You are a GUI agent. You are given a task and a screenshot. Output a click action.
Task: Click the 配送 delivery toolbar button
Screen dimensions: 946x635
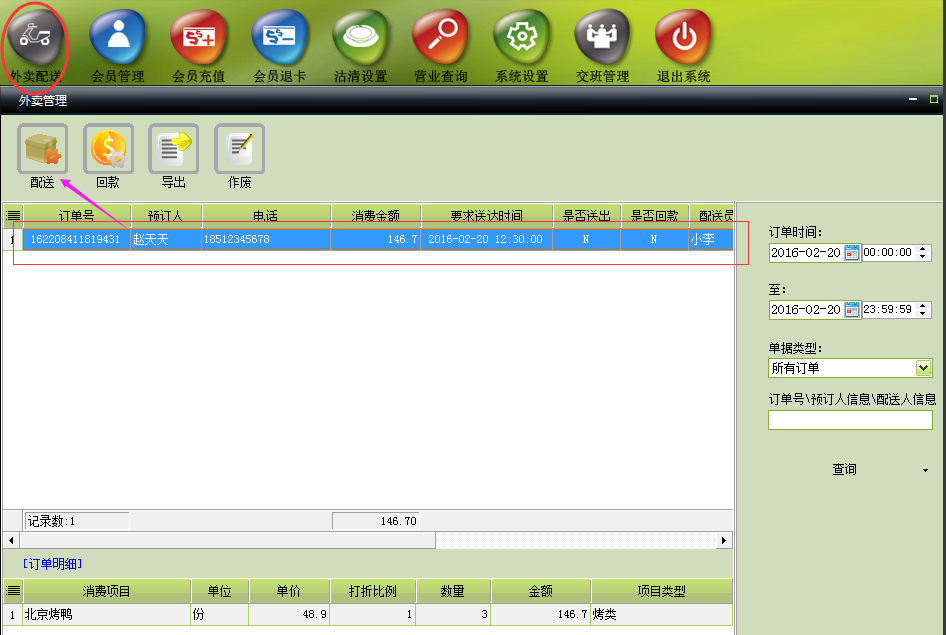coord(42,156)
